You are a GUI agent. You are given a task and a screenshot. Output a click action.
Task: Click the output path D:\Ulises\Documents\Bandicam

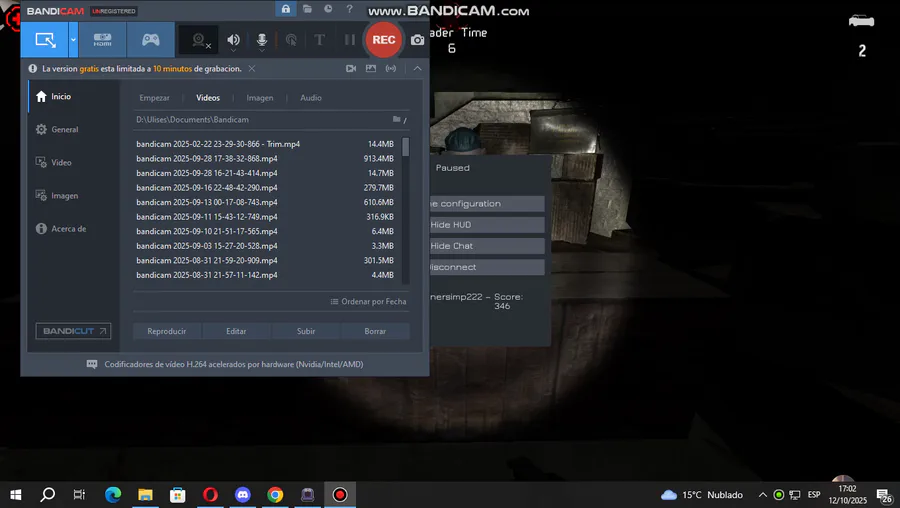(192, 119)
